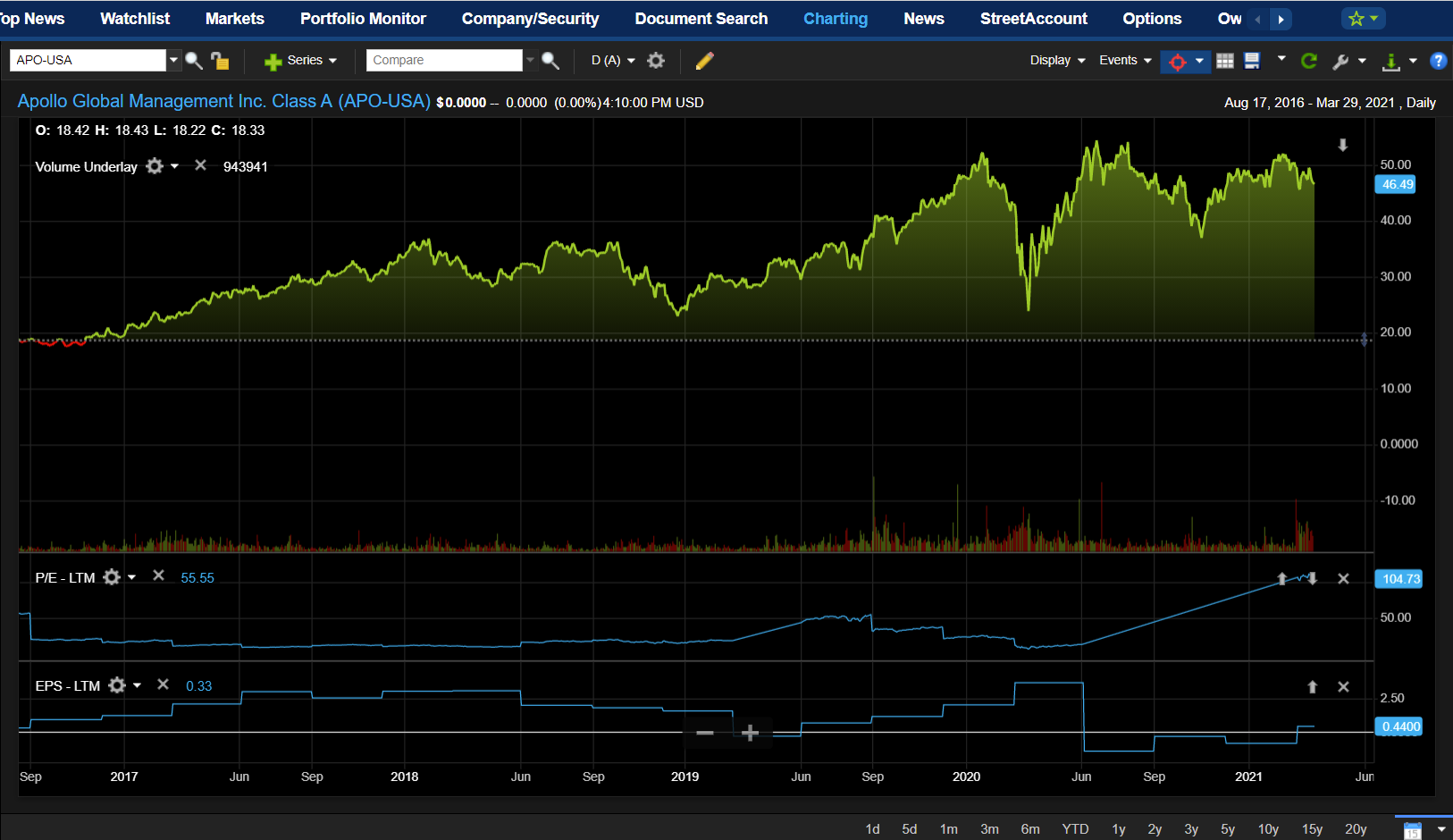Viewport: 1453px width, 840px height.
Task: Open help via blue question mark
Action: coord(1438,61)
